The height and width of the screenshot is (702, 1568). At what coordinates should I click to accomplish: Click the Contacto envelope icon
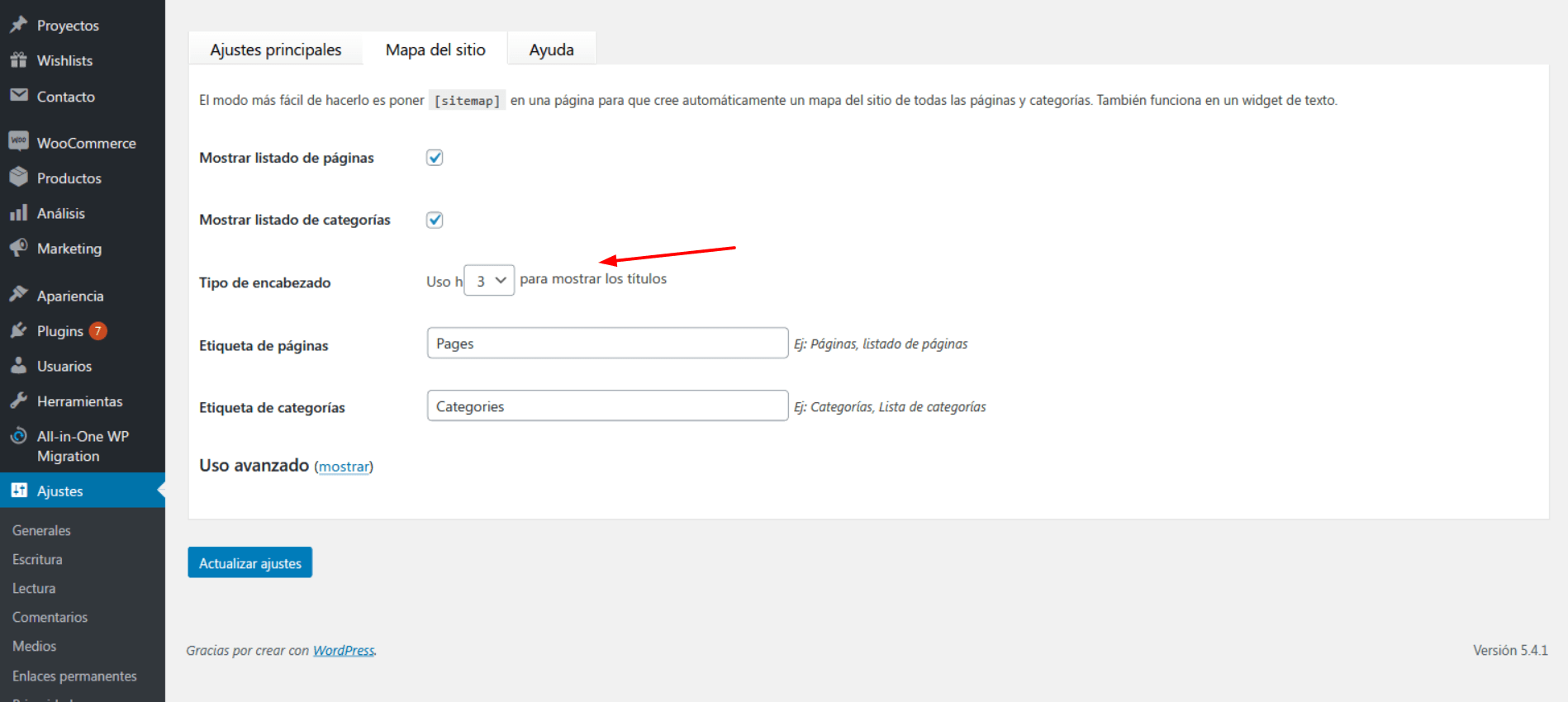coord(18,96)
